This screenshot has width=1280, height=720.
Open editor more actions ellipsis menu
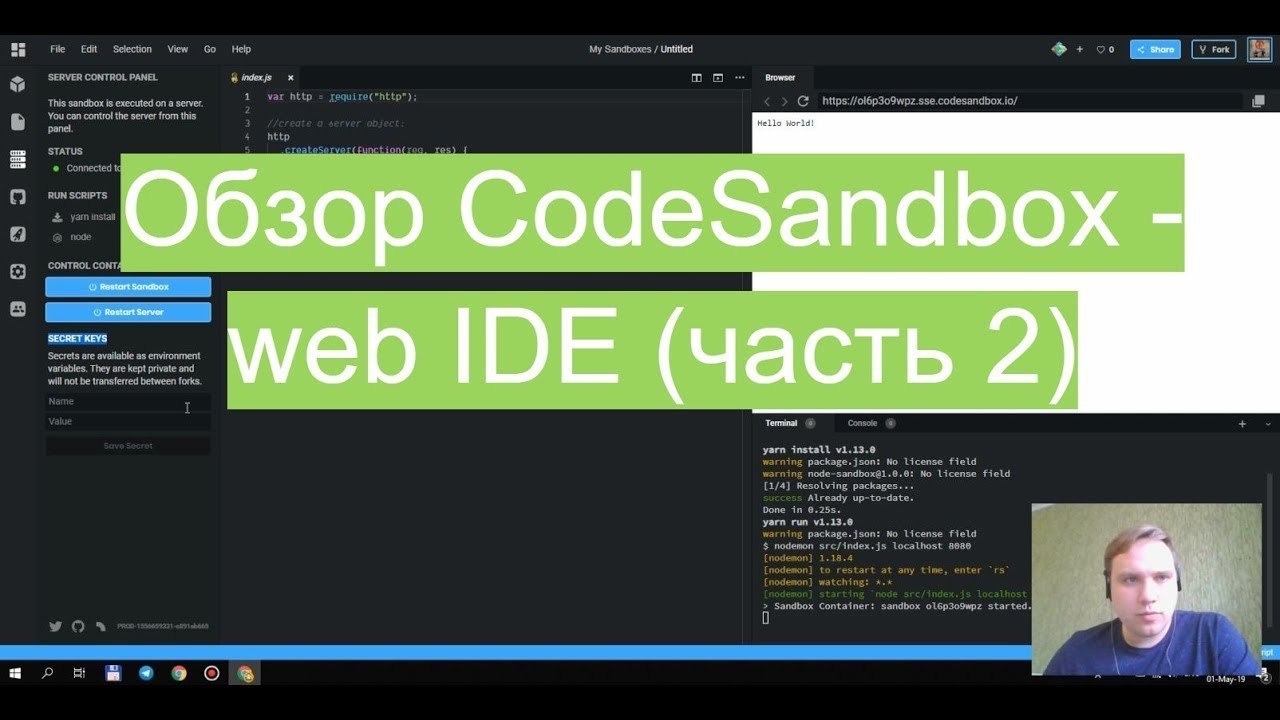pyautogui.click(x=740, y=77)
